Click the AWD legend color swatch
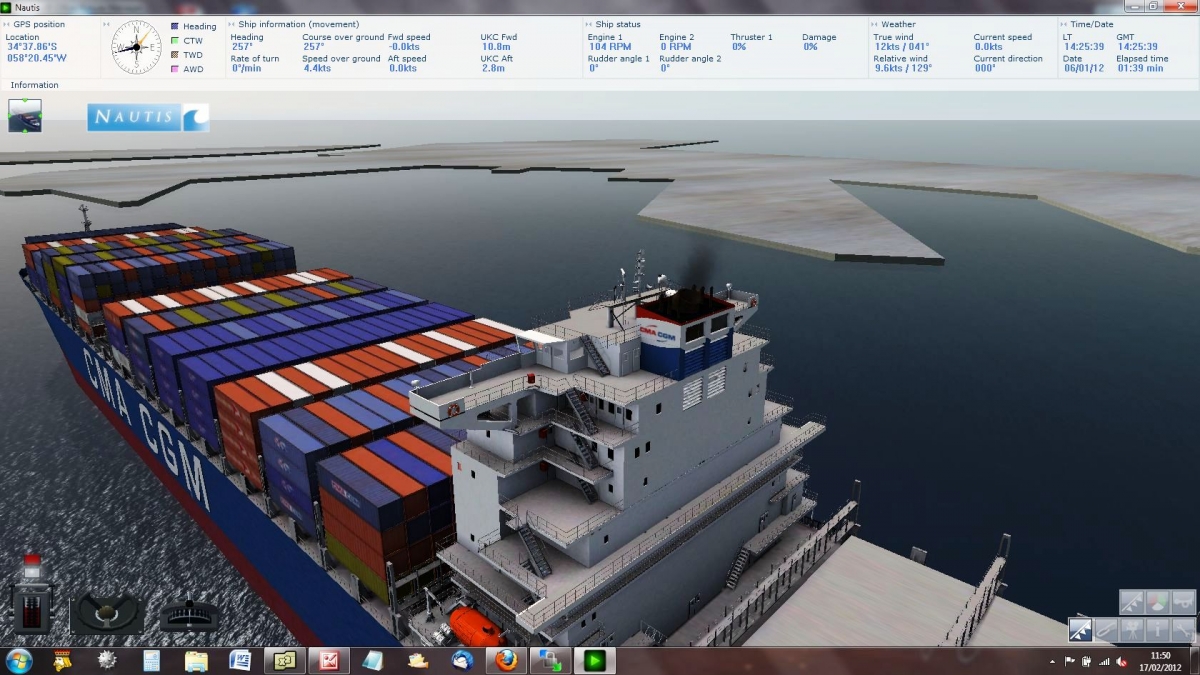This screenshot has width=1200, height=675. pyautogui.click(x=175, y=69)
